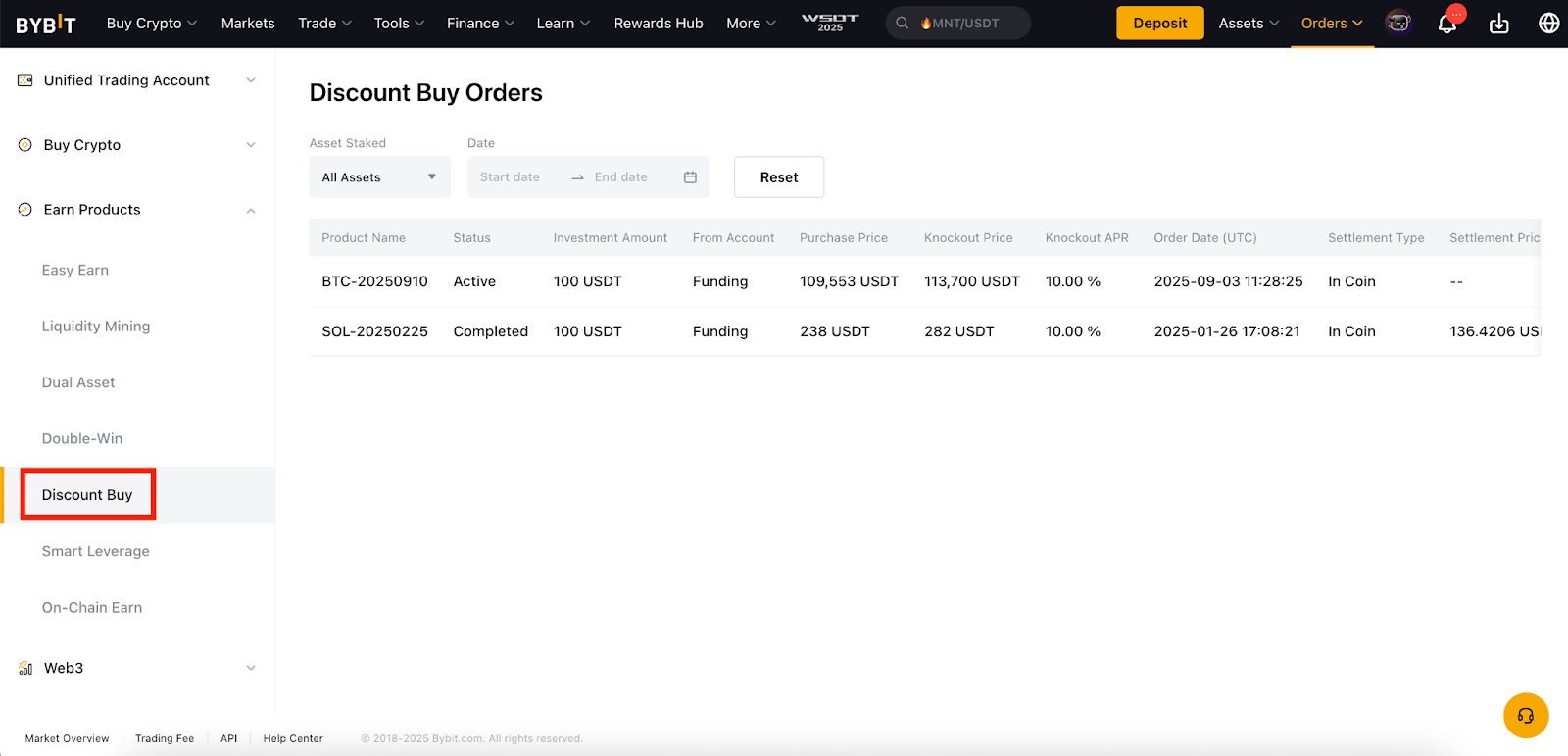Open the language globe icon
The width and height of the screenshot is (1568, 756).
click(x=1549, y=23)
